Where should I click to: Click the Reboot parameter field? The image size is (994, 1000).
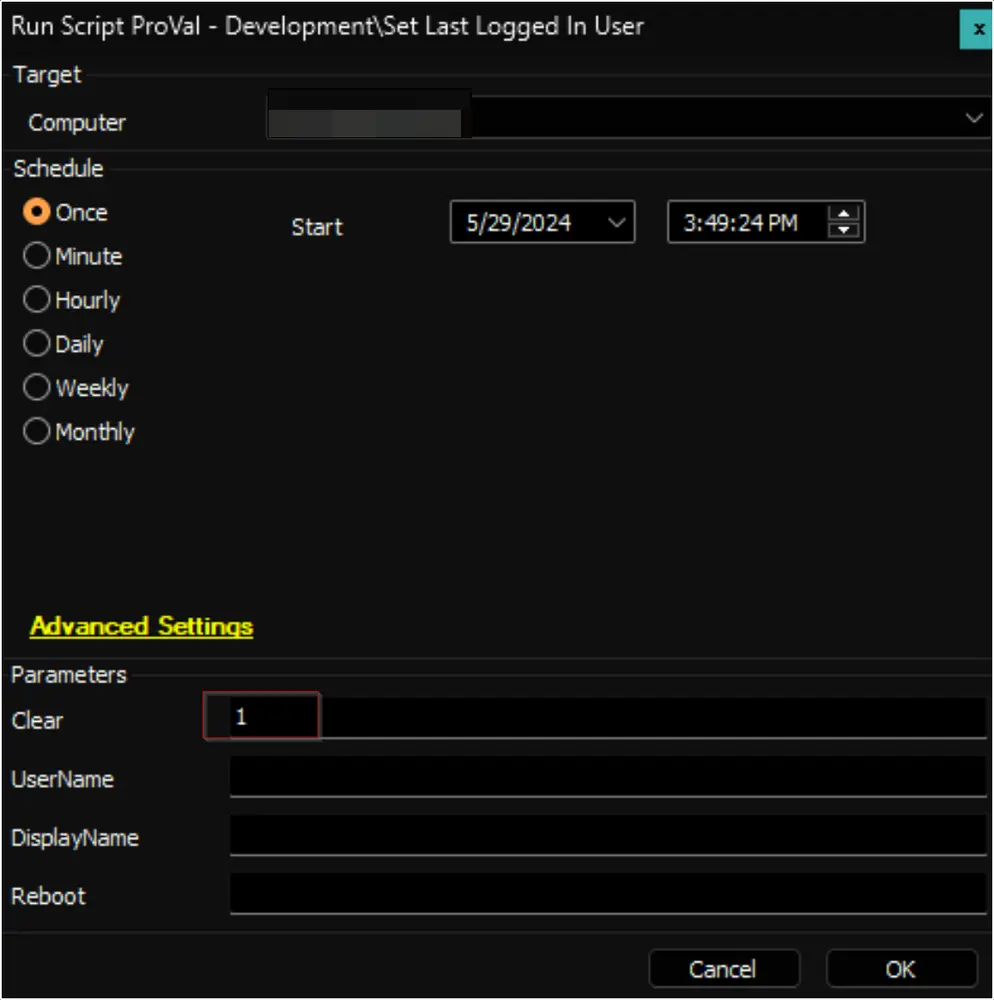coord(608,893)
